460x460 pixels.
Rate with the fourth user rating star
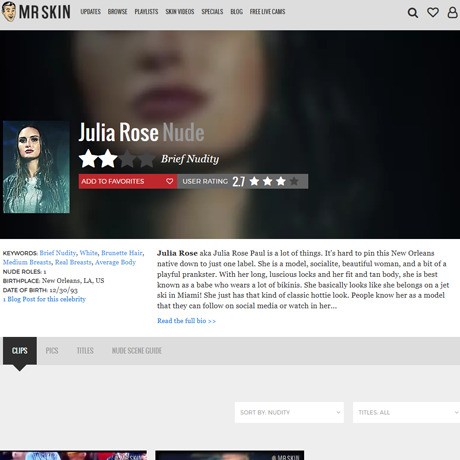click(x=294, y=181)
